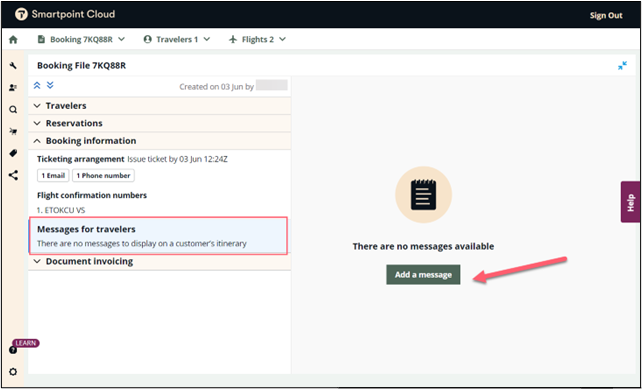The height and width of the screenshot is (389, 642).
Task: Click the share icon in sidebar
Action: click(x=13, y=176)
